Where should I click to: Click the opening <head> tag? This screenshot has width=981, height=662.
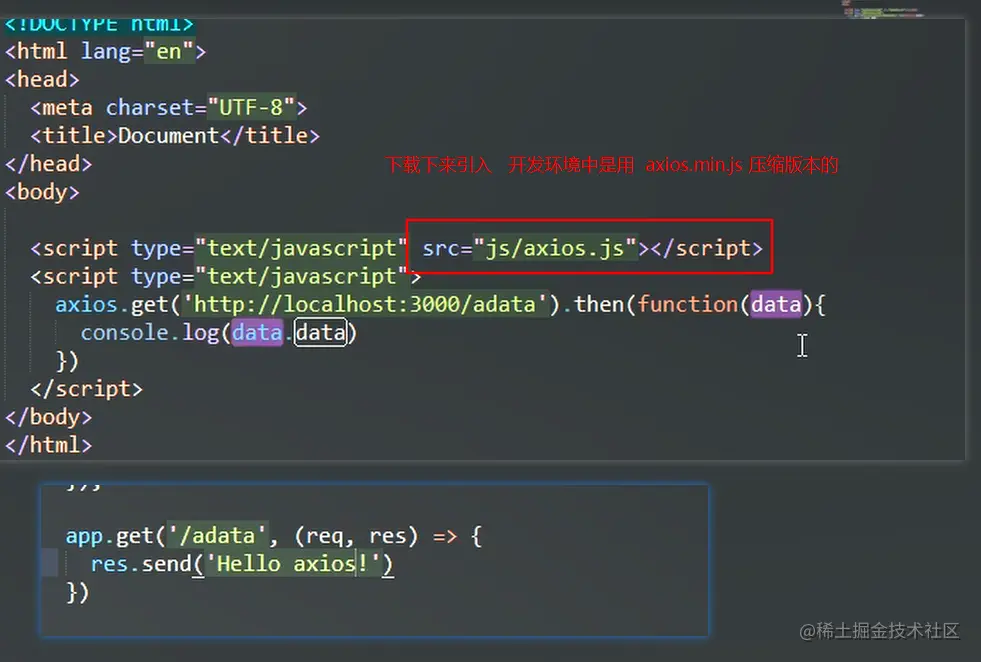click(42, 79)
